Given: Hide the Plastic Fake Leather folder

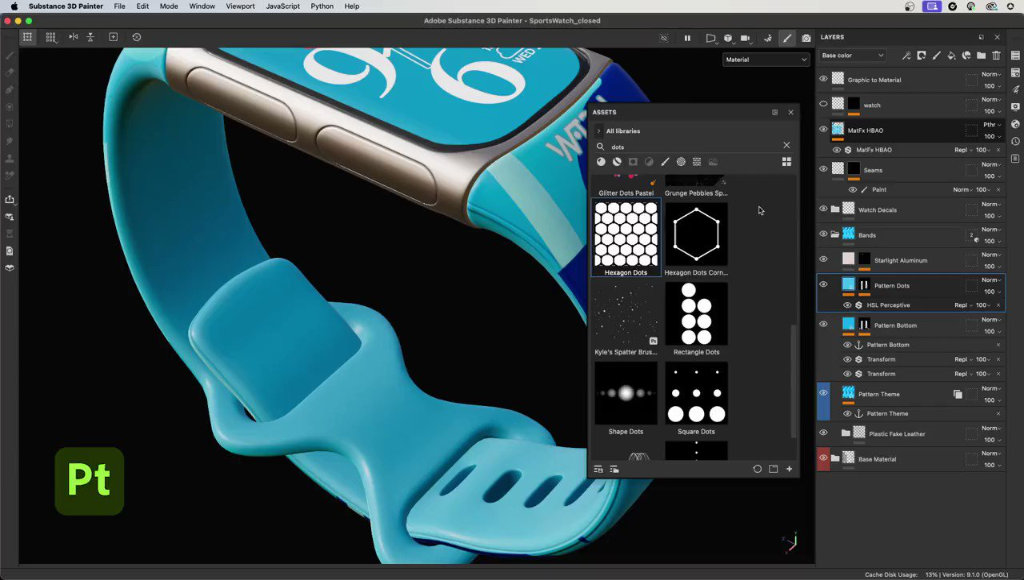Looking at the screenshot, I should pyautogui.click(x=824, y=432).
